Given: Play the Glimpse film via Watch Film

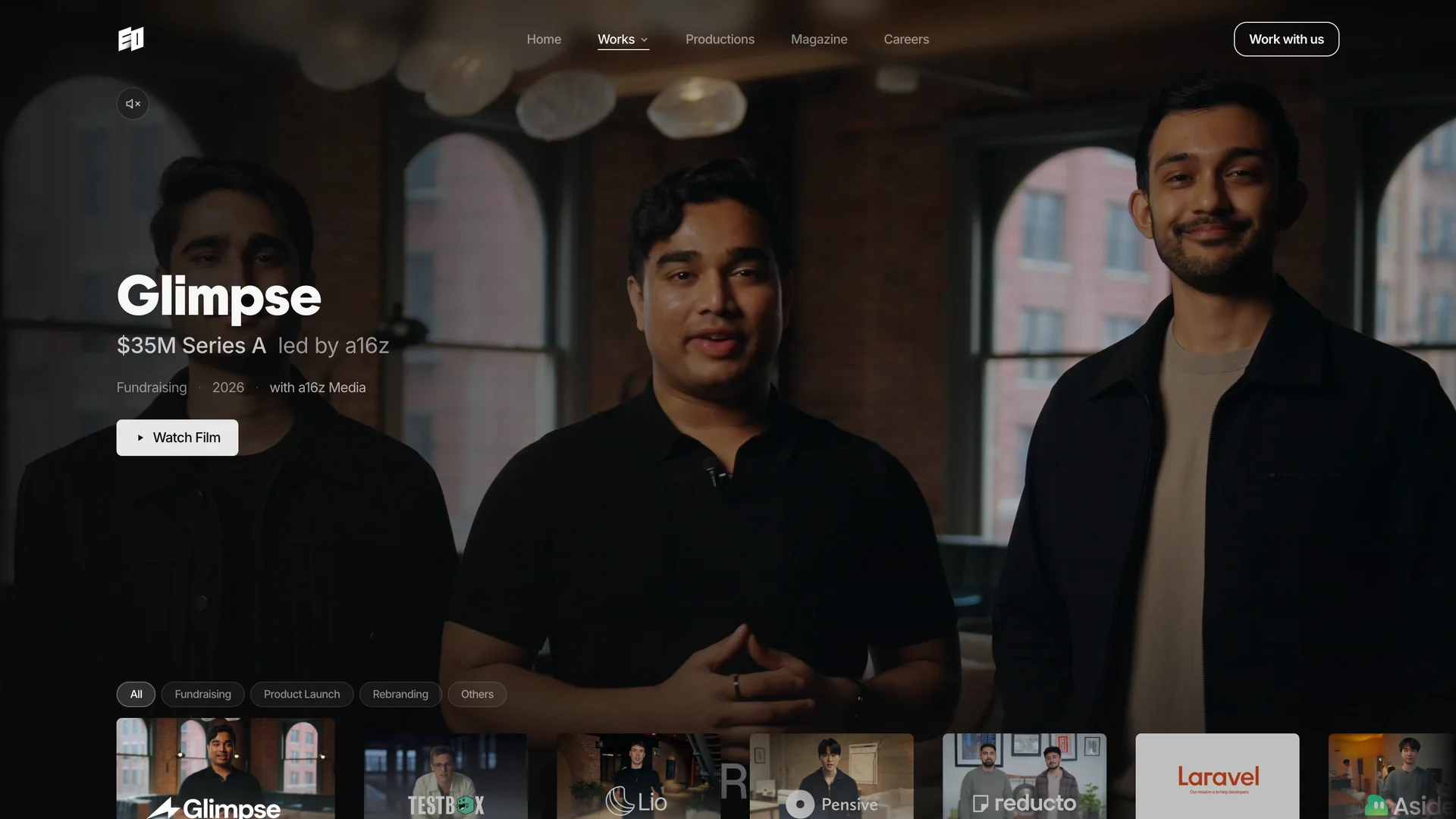Looking at the screenshot, I should point(177,438).
